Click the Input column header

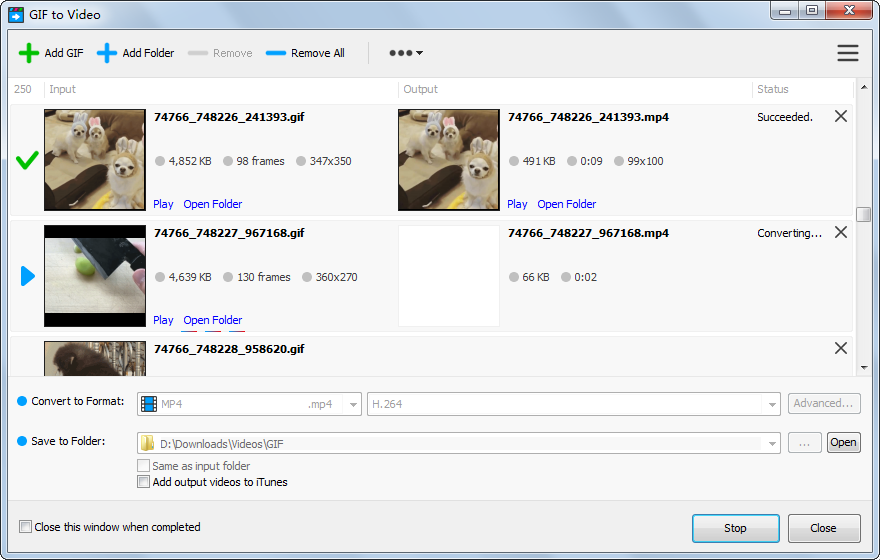point(62,89)
